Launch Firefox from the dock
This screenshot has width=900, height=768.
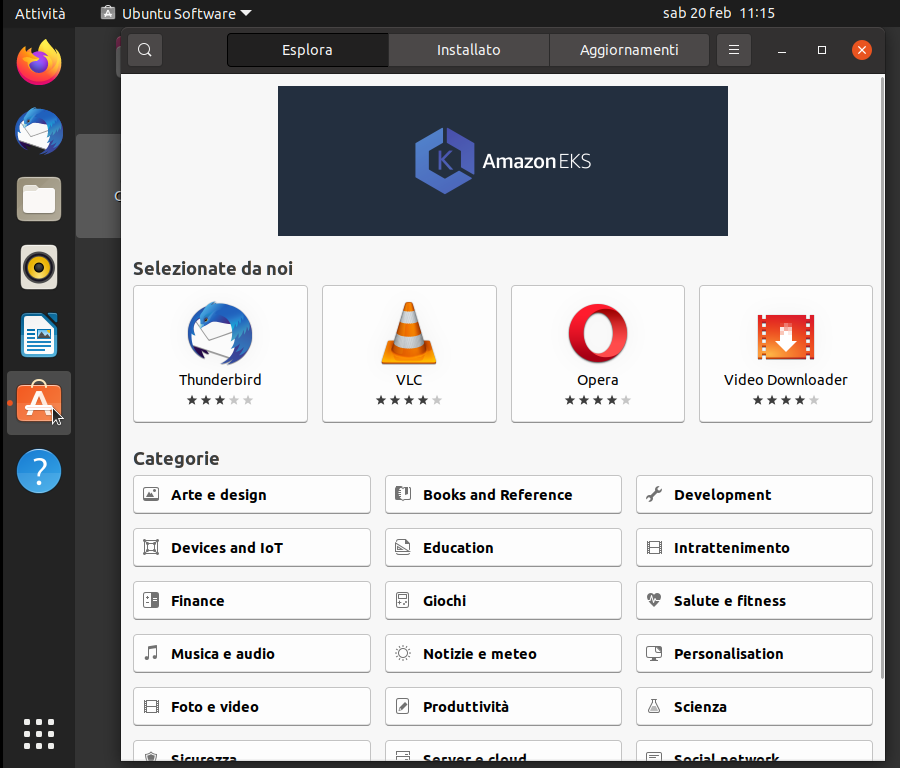click(39, 63)
